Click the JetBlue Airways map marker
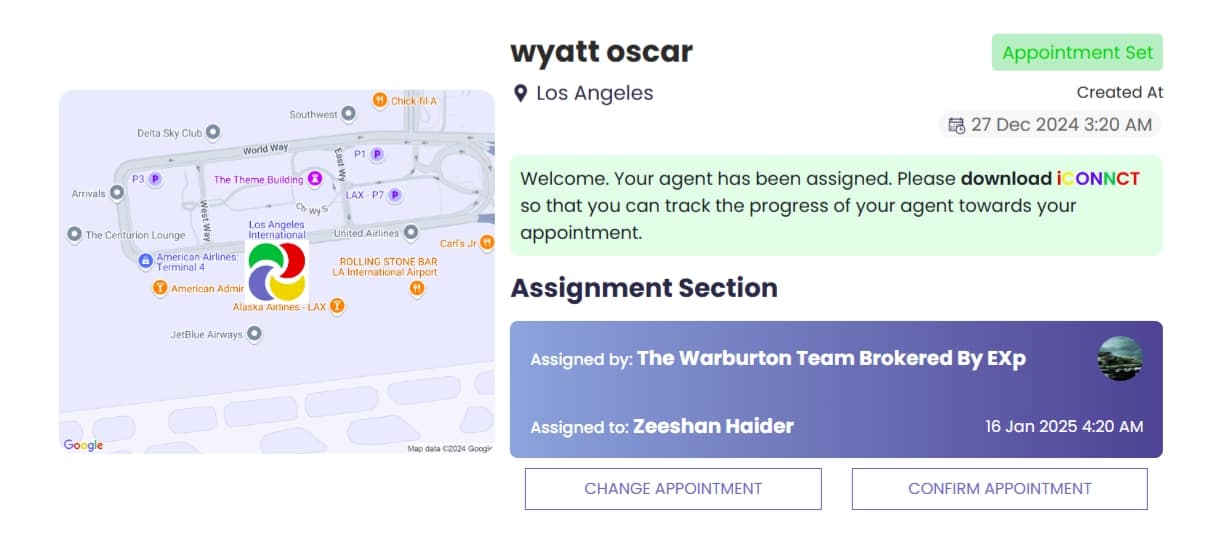 (x=254, y=334)
